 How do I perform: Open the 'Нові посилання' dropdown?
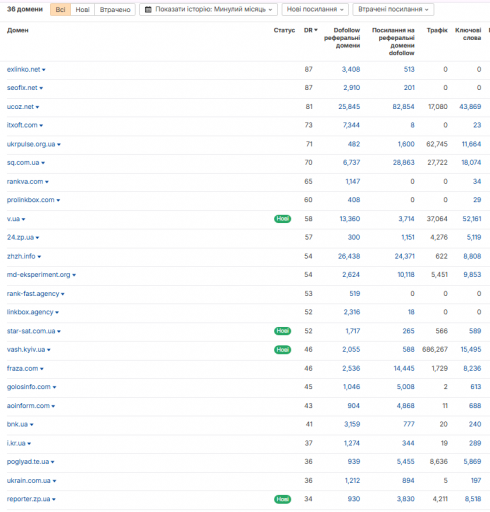(315, 9)
